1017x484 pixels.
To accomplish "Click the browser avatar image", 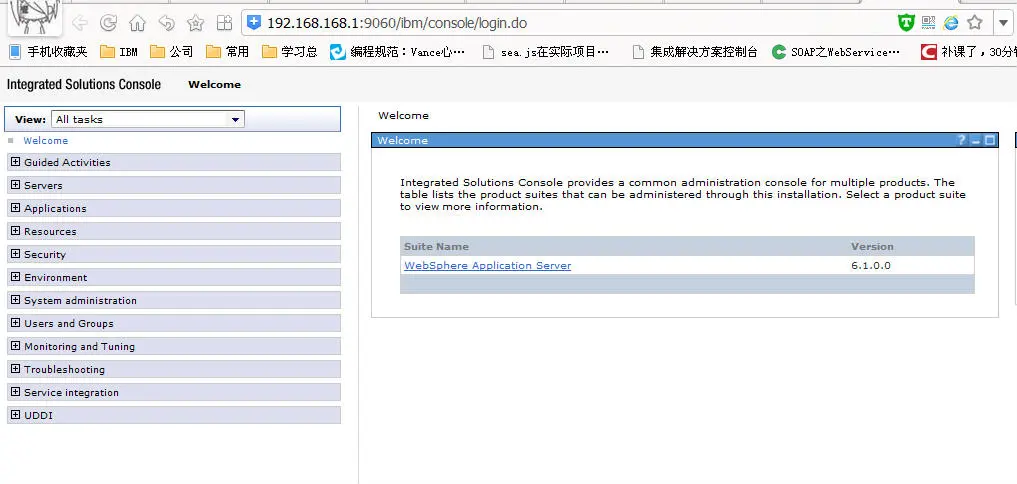I will 35,17.
